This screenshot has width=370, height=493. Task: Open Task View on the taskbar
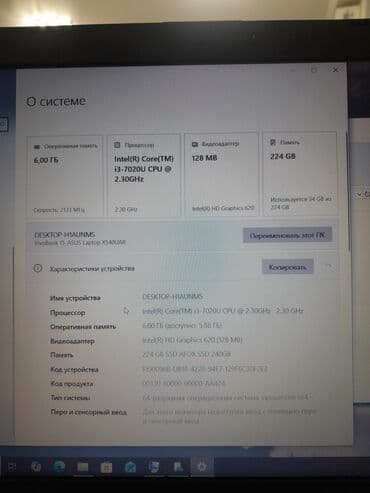pos(12,467)
